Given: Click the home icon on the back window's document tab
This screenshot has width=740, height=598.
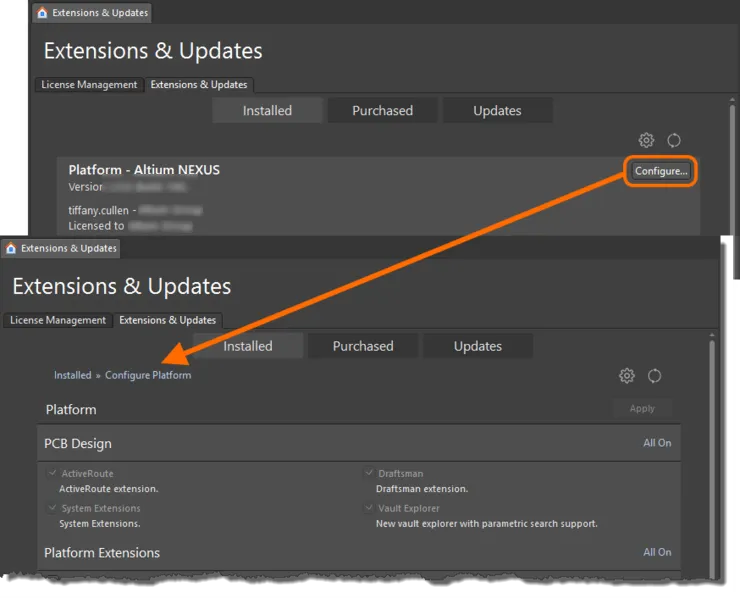Looking at the screenshot, I should tap(42, 12).
